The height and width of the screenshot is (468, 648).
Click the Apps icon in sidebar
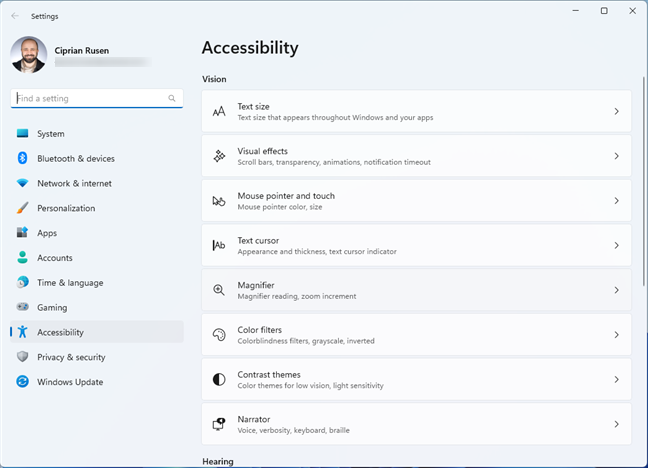22,232
